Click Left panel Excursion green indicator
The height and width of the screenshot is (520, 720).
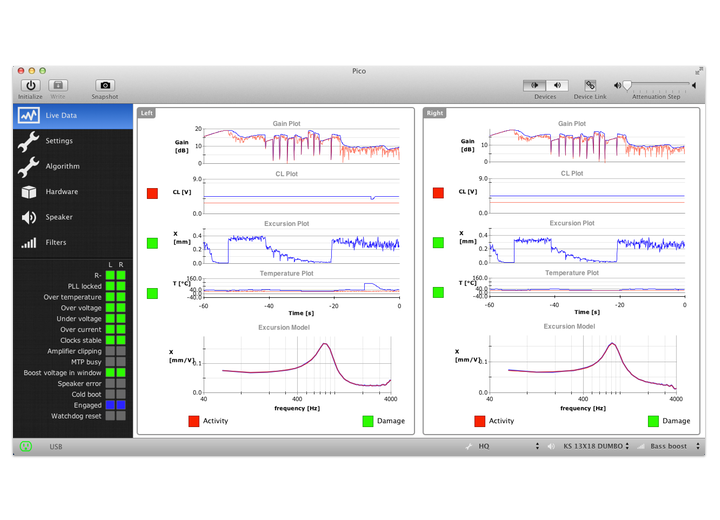[152, 243]
